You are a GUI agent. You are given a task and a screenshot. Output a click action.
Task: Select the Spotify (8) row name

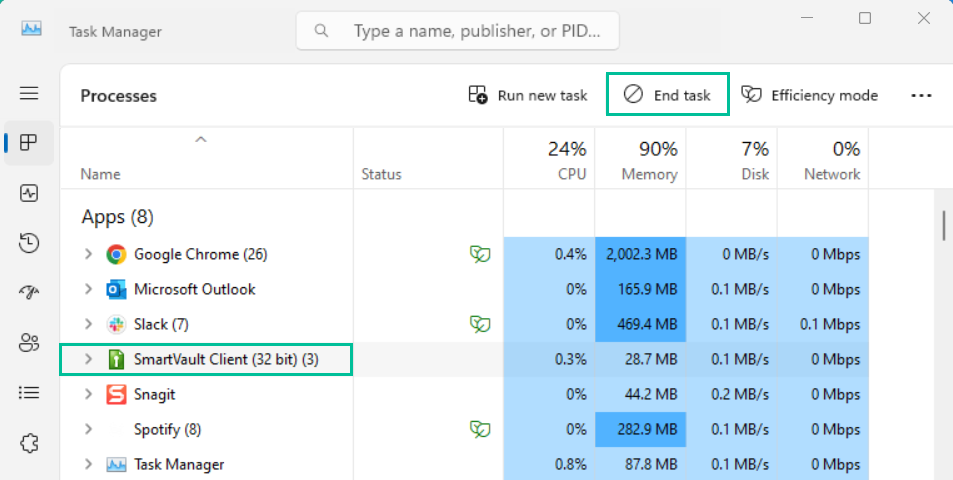[x=167, y=430]
